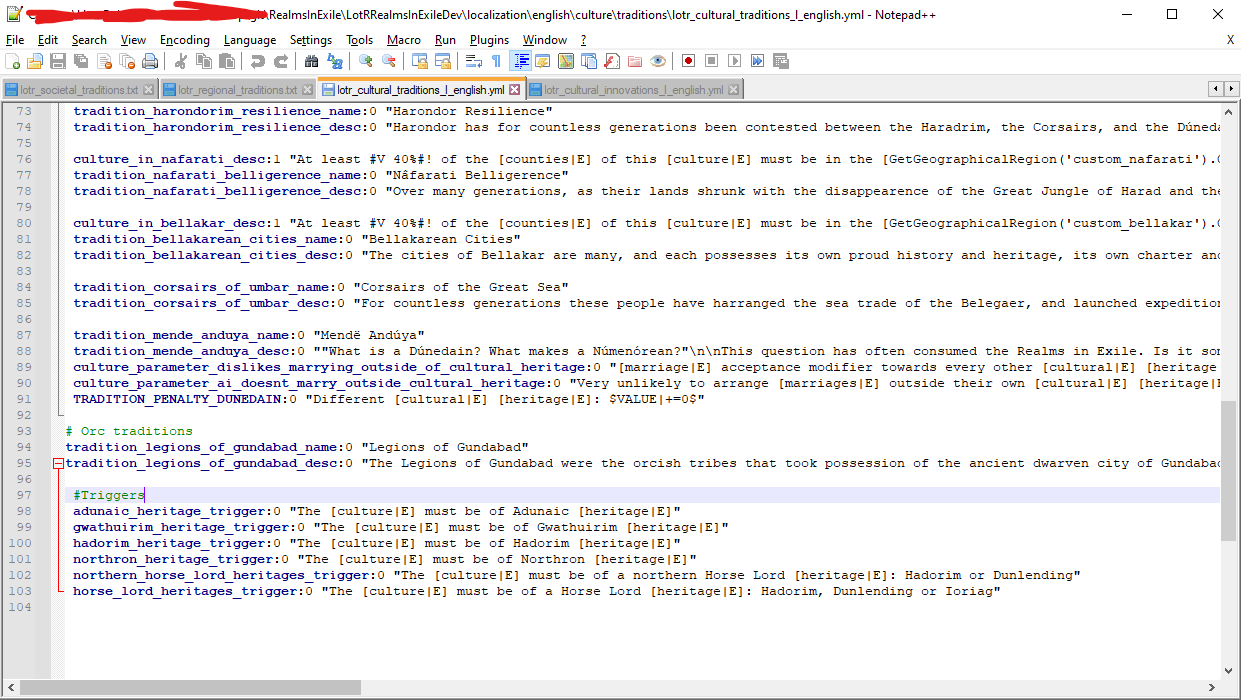The image size is (1241, 700).
Task: Close the lotr_societal_traditions.txt tab
Action: pyautogui.click(x=150, y=90)
